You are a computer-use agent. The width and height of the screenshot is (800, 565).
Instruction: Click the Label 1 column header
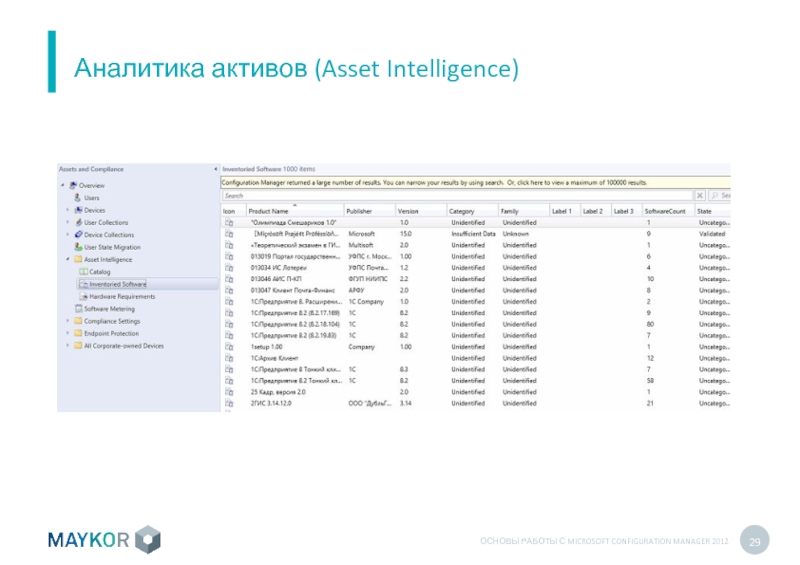pyautogui.click(x=565, y=211)
